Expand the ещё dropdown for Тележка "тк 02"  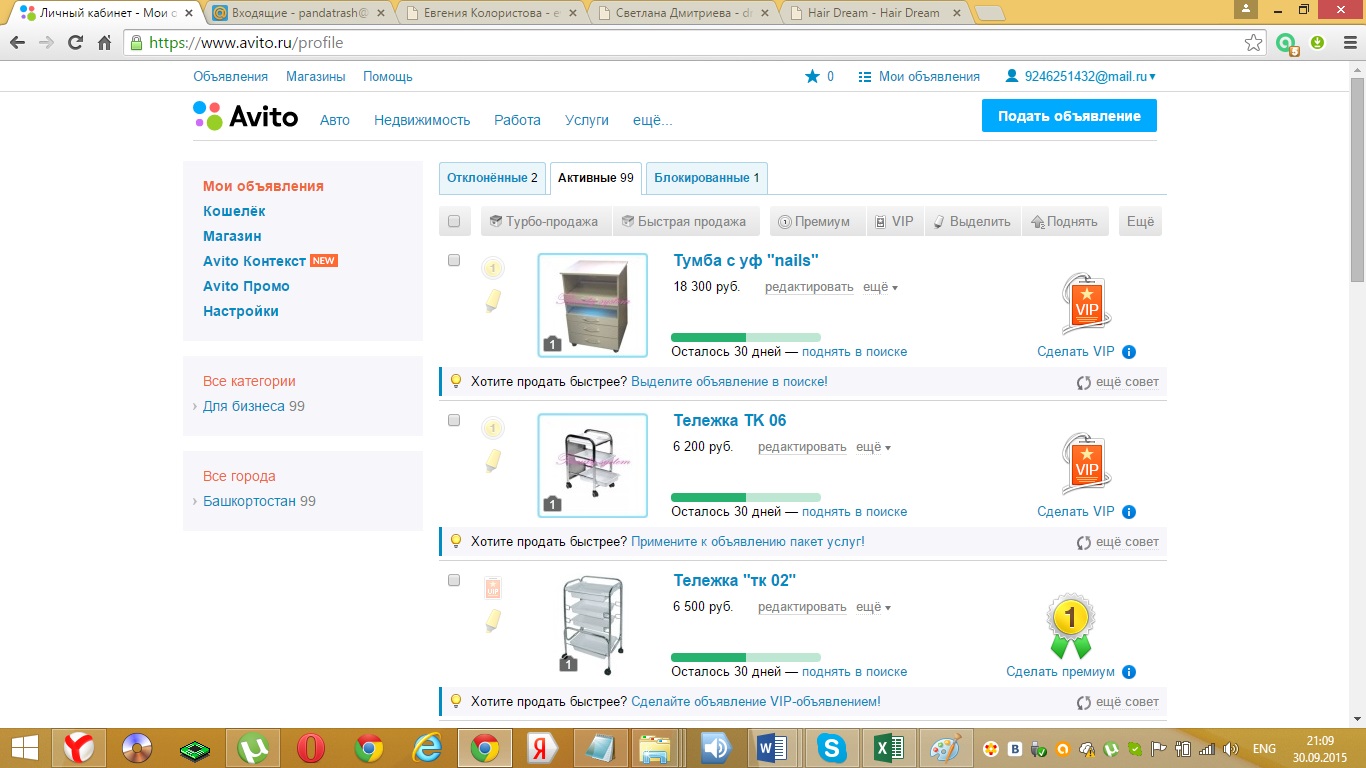(874, 607)
